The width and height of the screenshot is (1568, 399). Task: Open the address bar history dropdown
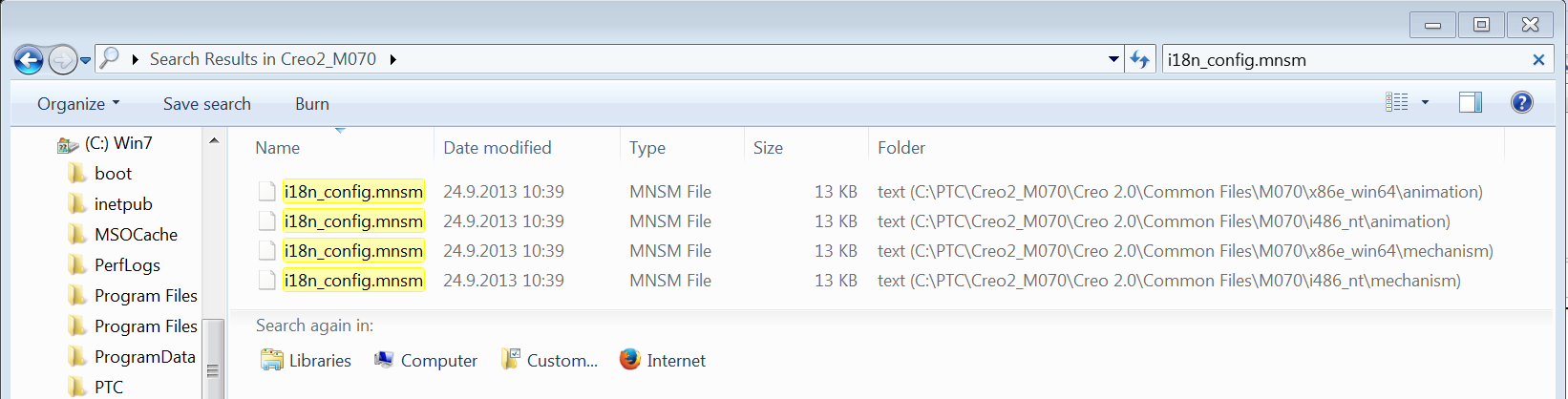1113,59
